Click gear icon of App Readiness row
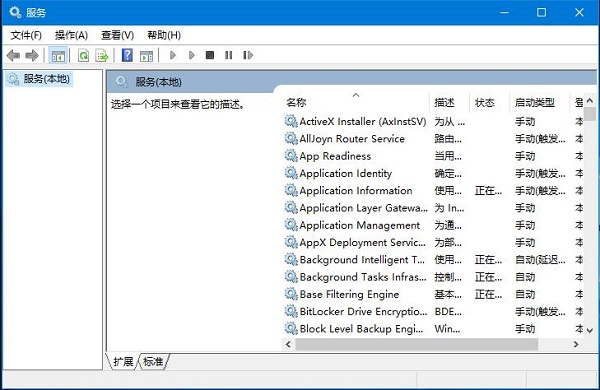Screen dimensions: 600x390 point(291,156)
